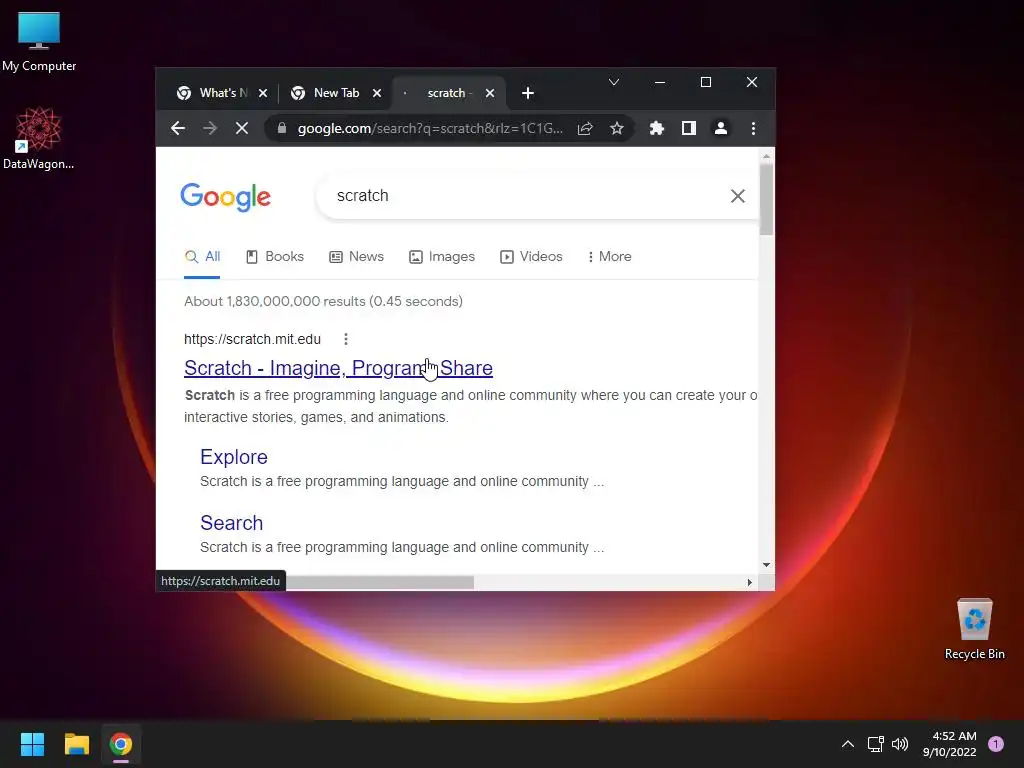
Task: Close the What's New tab
Action: click(263, 93)
